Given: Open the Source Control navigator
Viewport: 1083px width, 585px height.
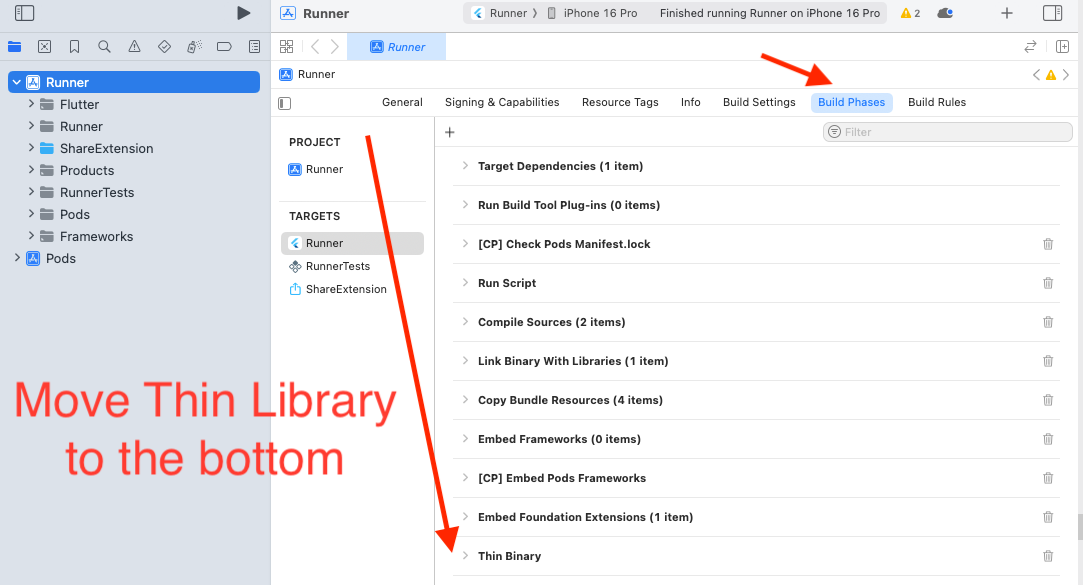Looking at the screenshot, I should (44, 46).
